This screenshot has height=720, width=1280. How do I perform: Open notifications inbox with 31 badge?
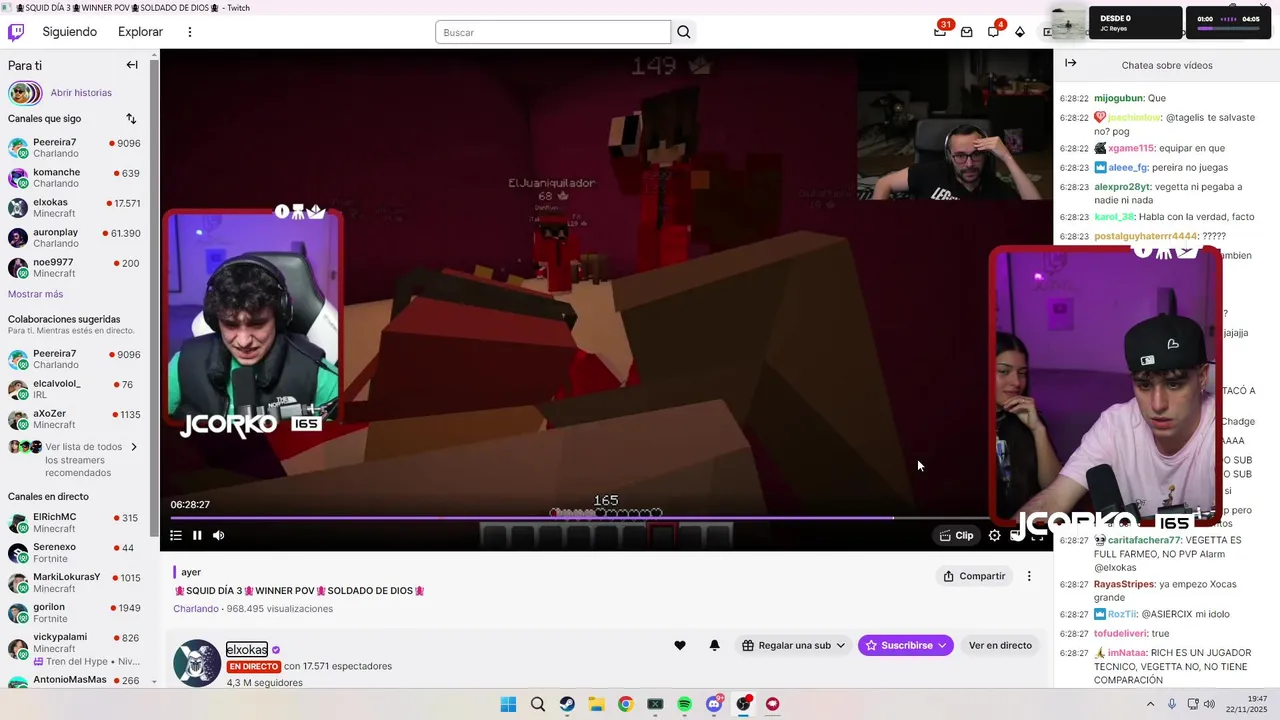click(x=940, y=31)
